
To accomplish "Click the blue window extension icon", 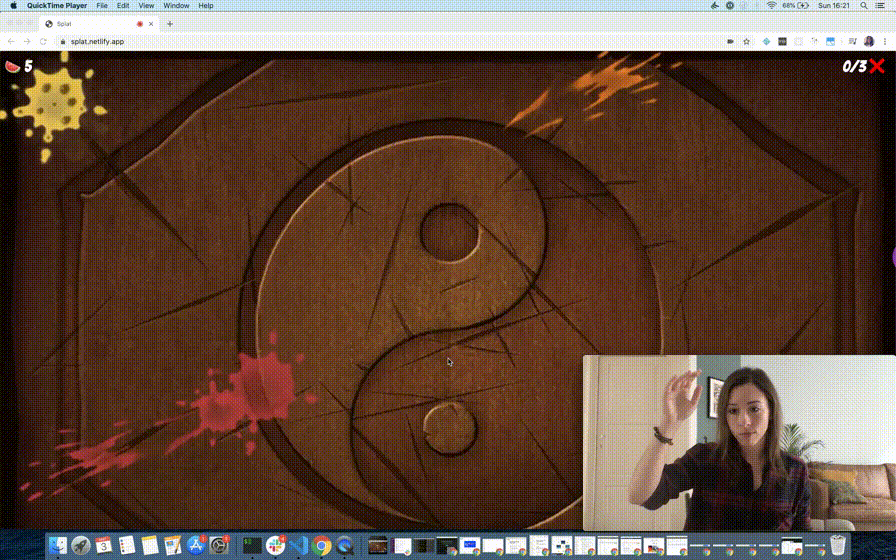I will pos(830,42).
